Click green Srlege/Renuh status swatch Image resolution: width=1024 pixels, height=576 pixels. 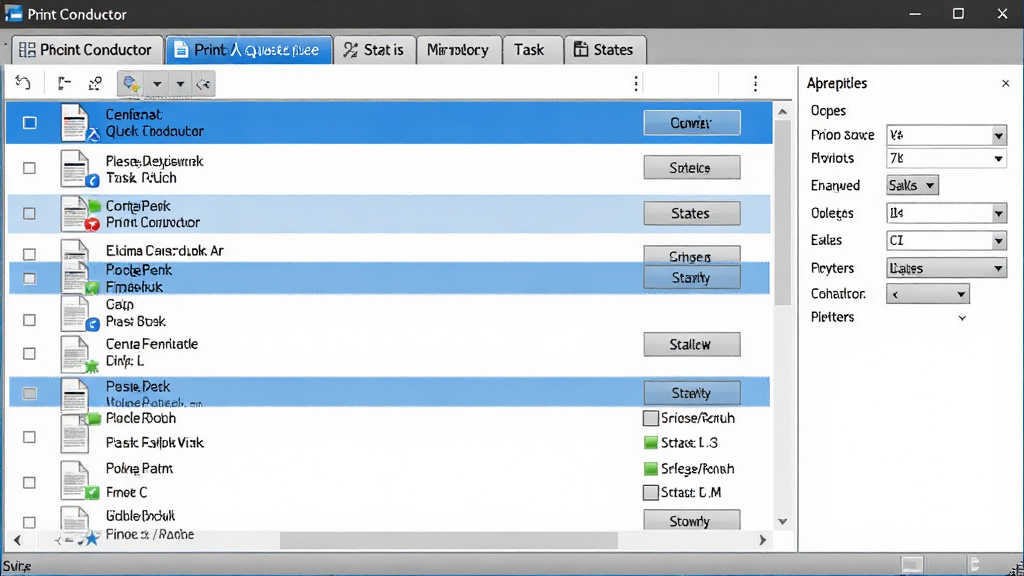coord(650,468)
